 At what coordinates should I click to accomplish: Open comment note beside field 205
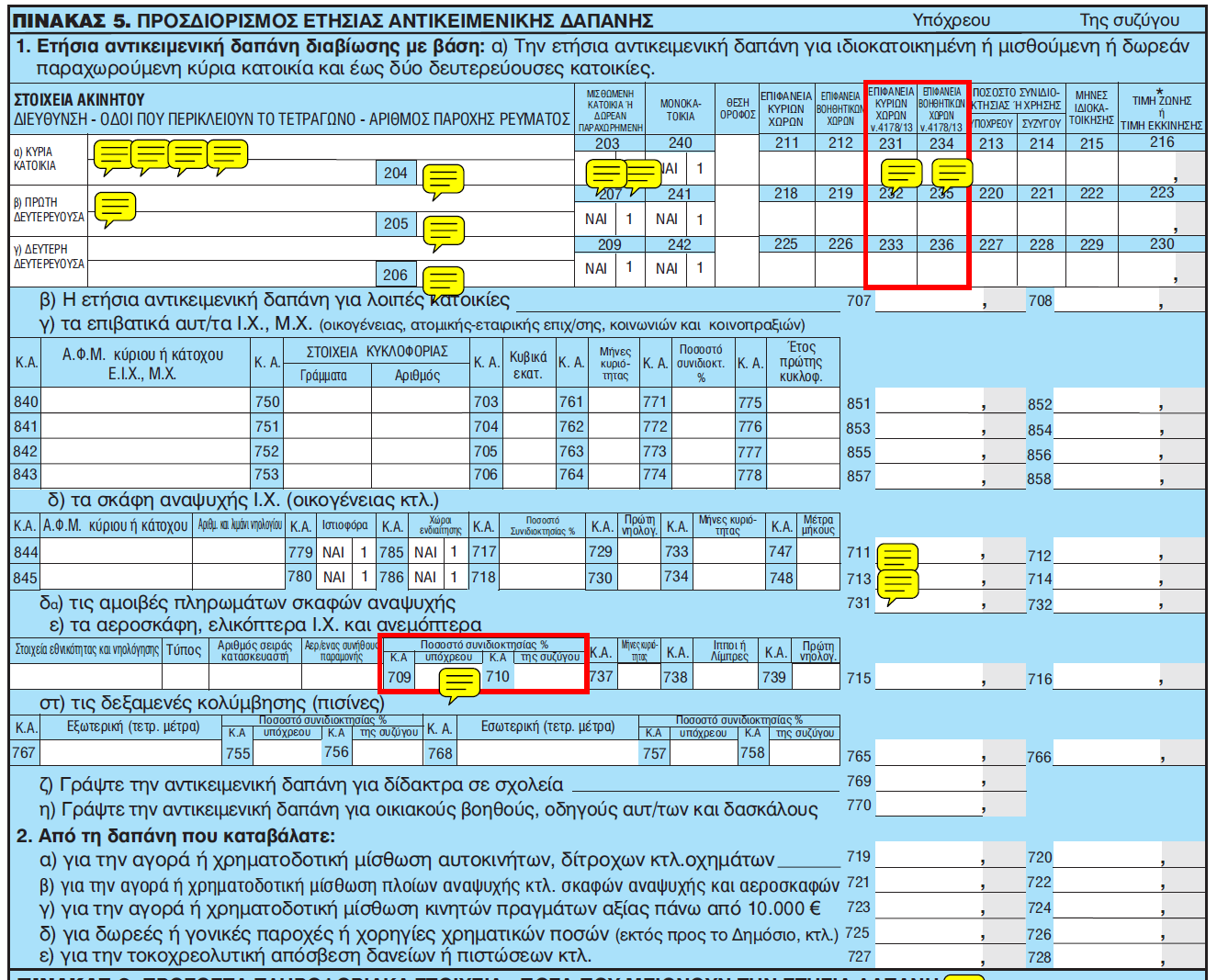[443, 232]
